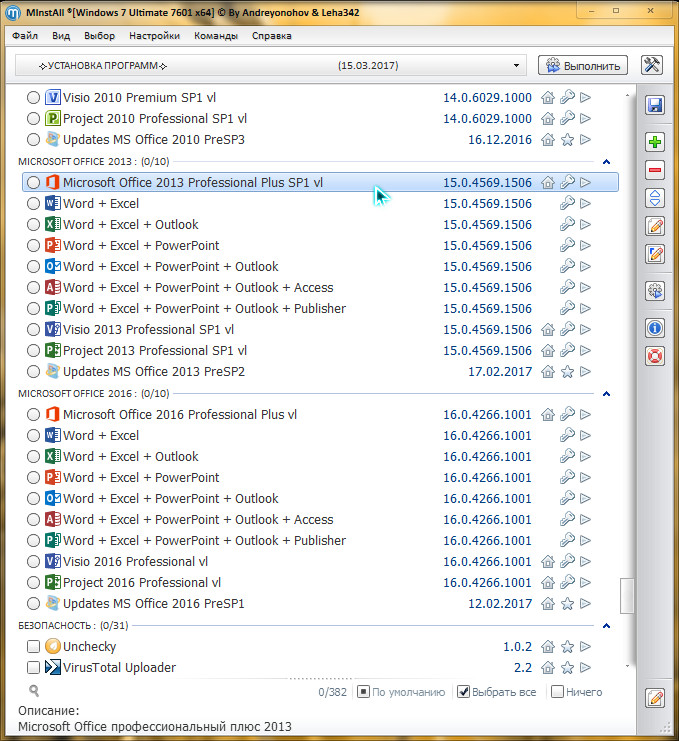679x741 pixels.
Task: Click the blue info icon in sidebar
Action: (655, 327)
